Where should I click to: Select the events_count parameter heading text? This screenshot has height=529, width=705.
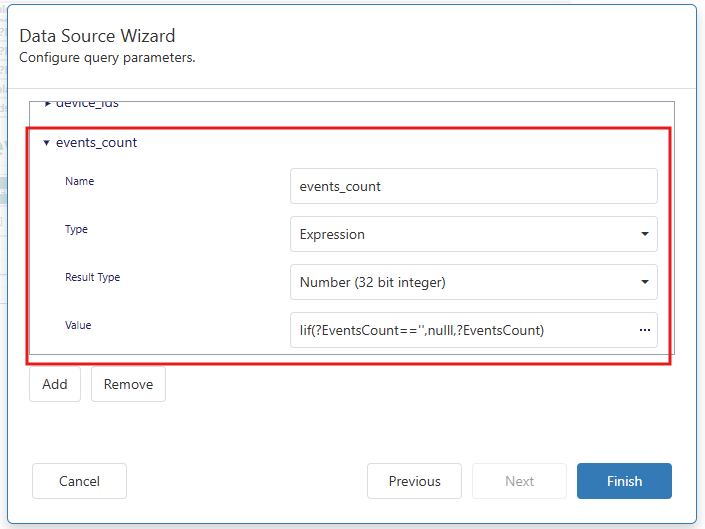coord(96,143)
